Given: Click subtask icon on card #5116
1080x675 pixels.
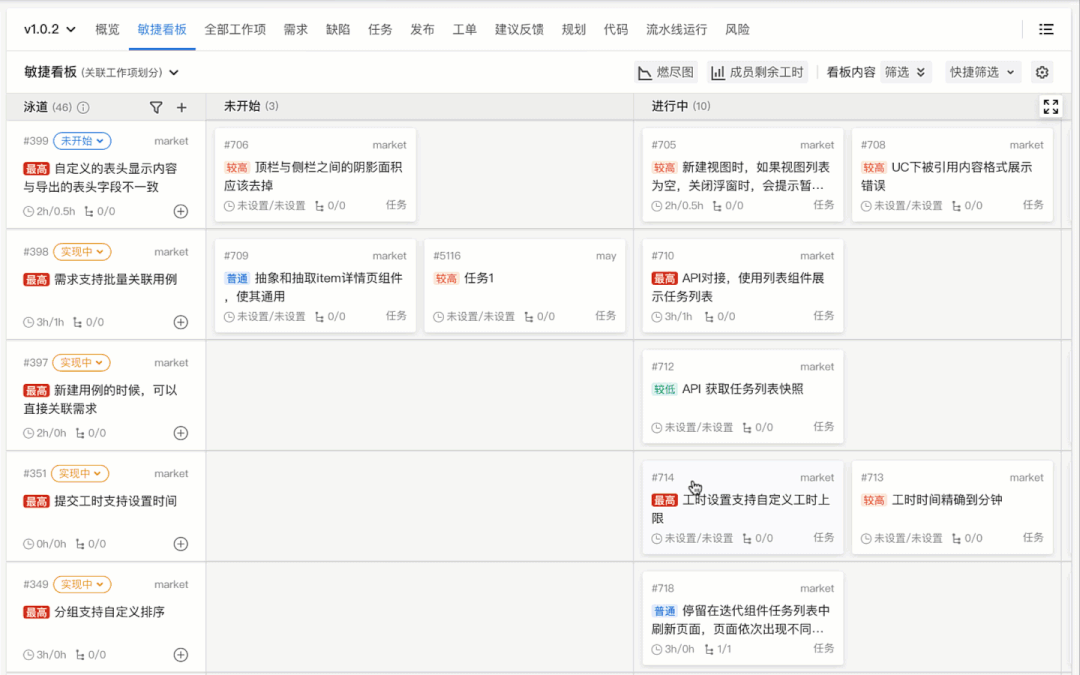Looking at the screenshot, I should pyautogui.click(x=529, y=317).
